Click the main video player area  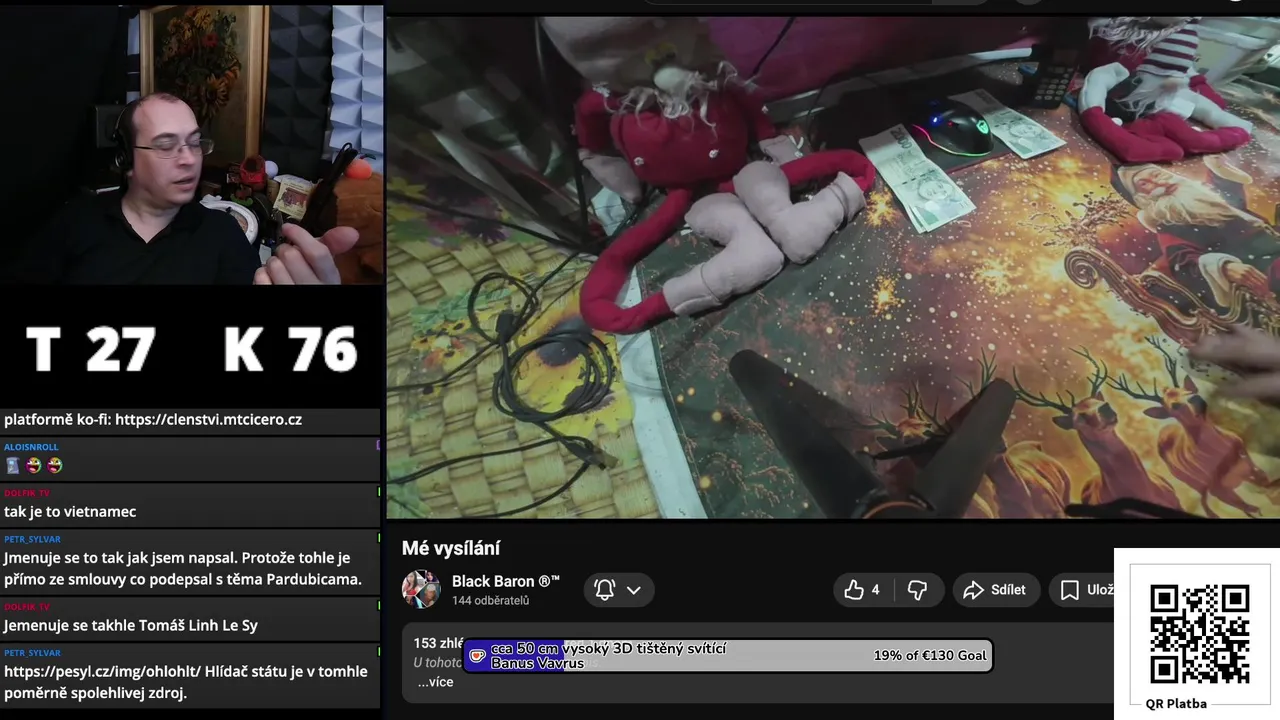point(833,267)
